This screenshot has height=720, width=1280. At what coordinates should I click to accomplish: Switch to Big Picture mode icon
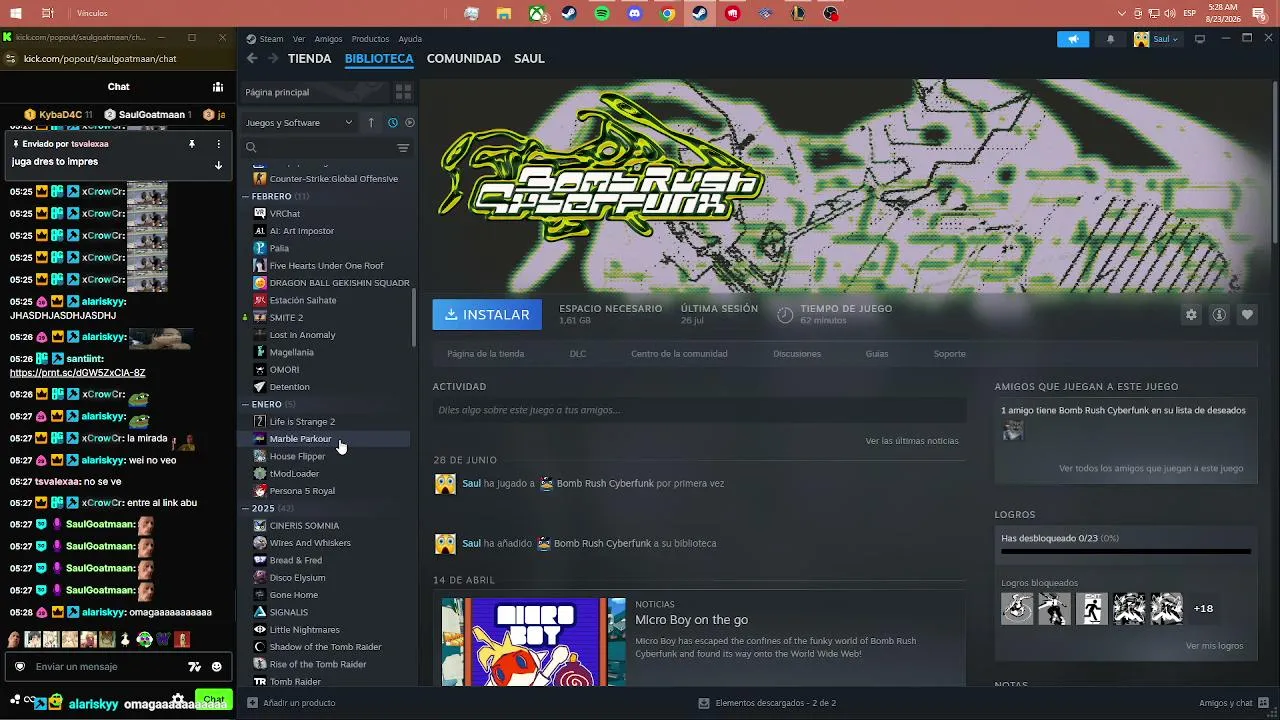tap(1200, 39)
